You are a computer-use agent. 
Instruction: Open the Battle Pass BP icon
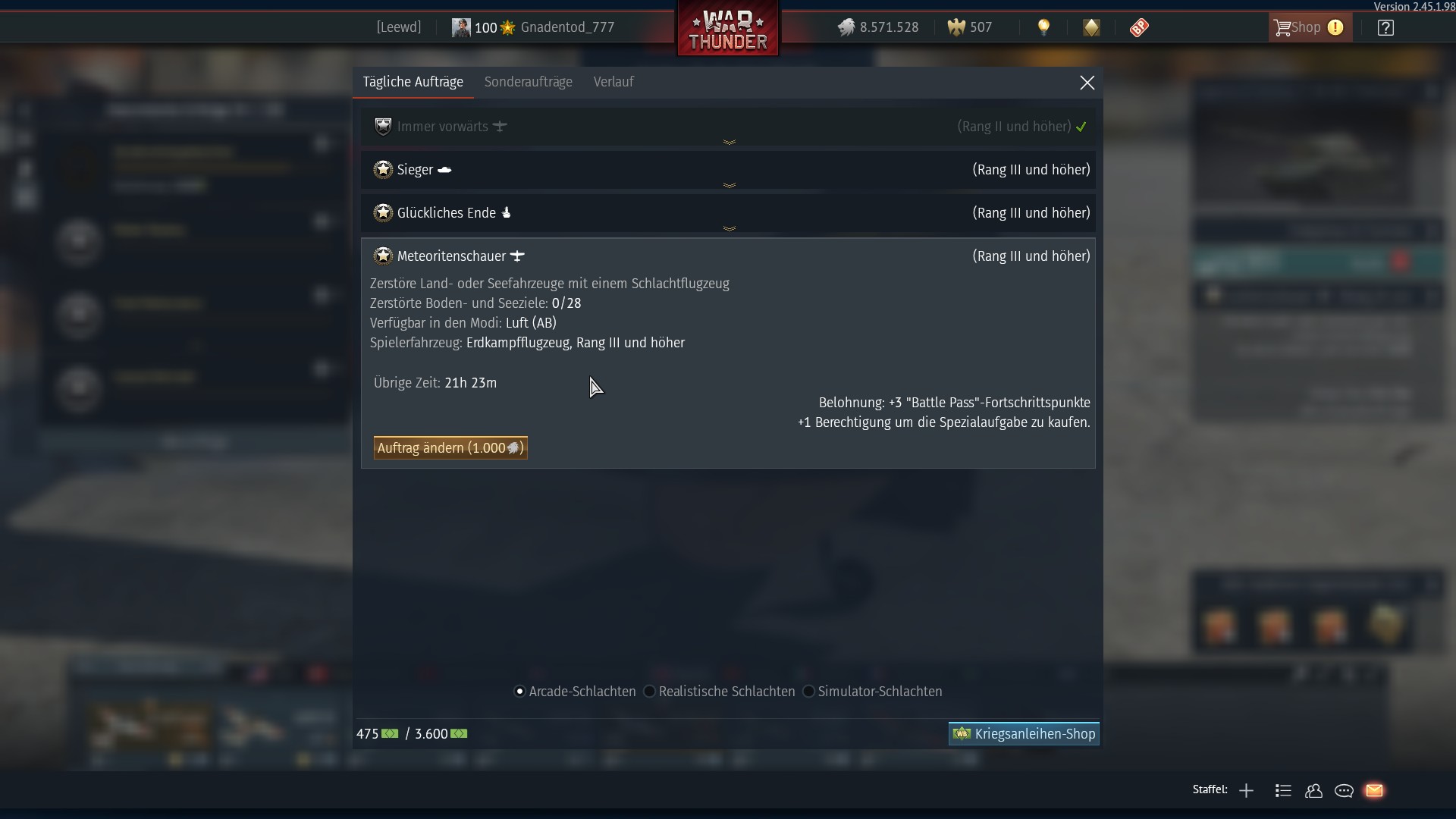[1139, 27]
